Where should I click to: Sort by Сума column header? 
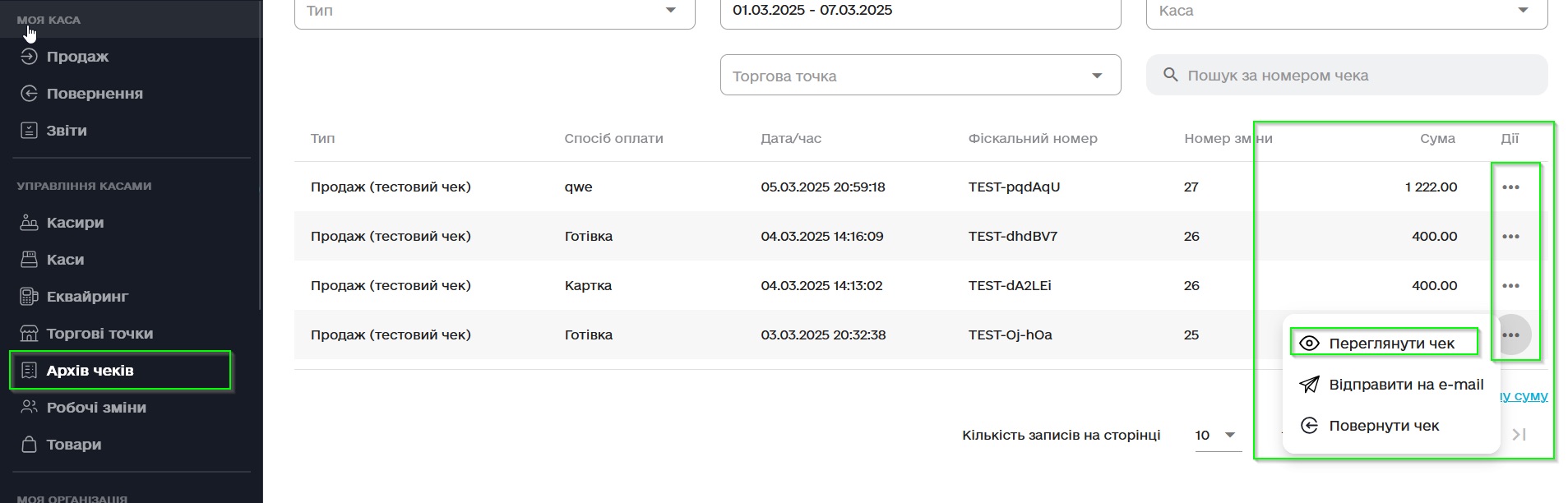[1437, 139]
